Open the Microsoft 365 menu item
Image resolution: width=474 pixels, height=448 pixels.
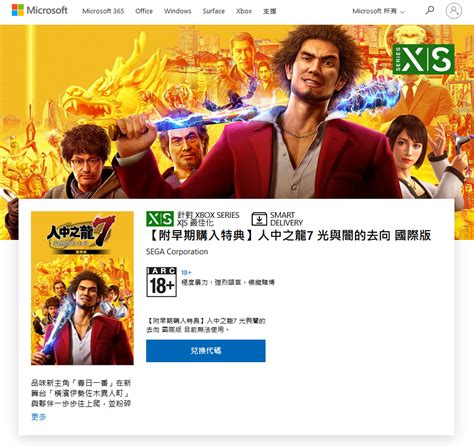(x=103, y=11)
